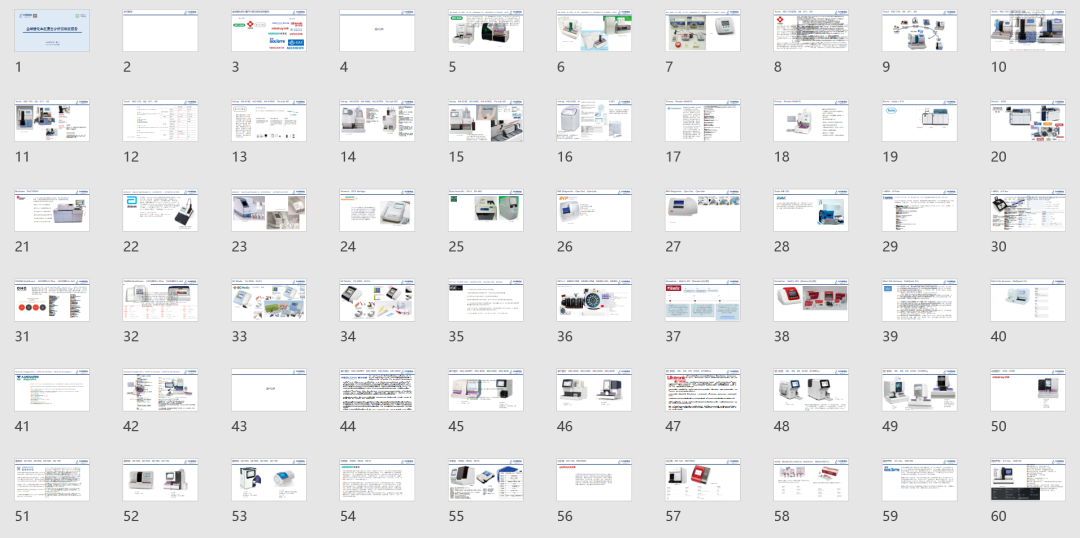1080x538 pixels.
Task: Open slide 30 thumbnail
Action: click(x=1027, y=211)
